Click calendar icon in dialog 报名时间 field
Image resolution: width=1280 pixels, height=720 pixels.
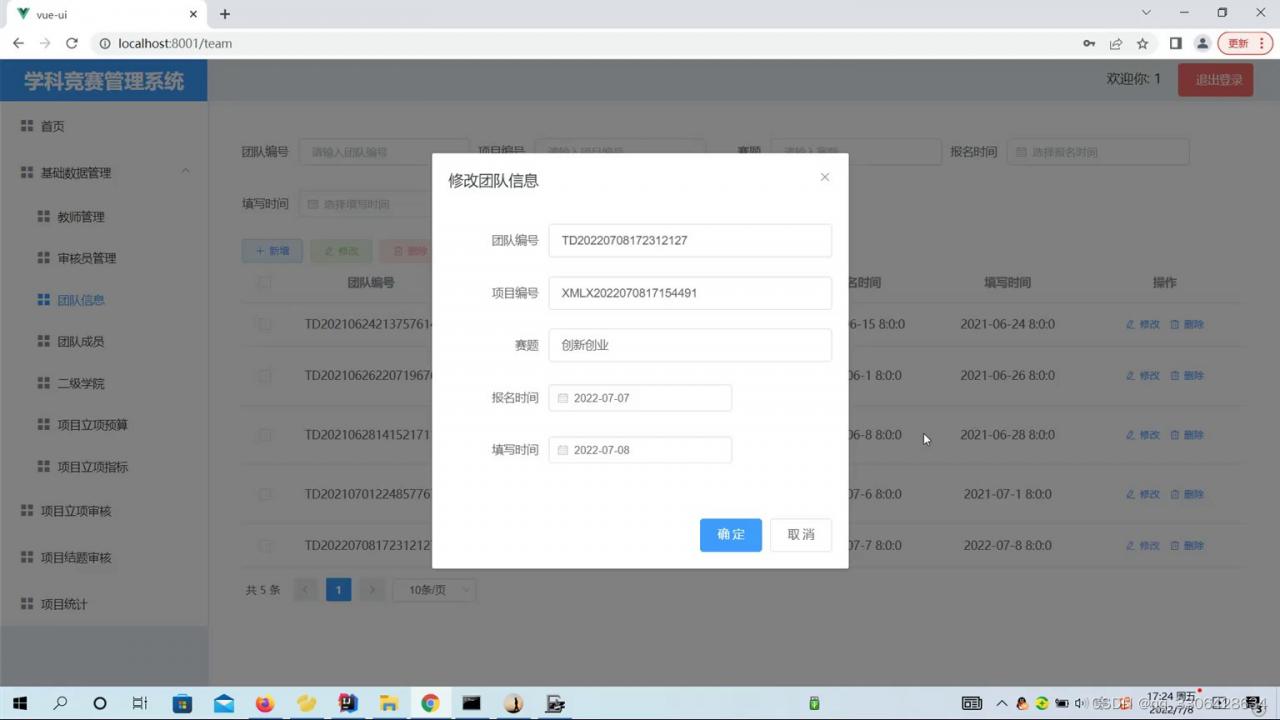(x=563, y=398)
